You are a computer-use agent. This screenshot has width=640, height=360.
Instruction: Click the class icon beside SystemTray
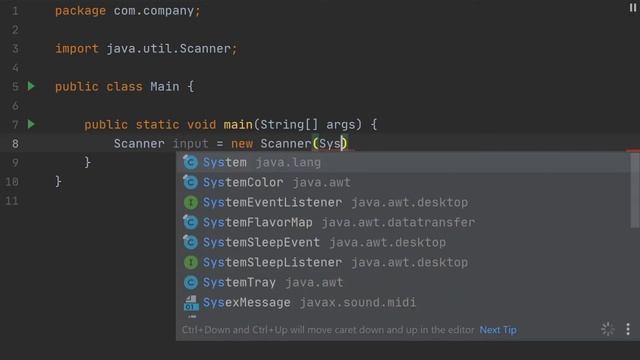[x=191, y=282]
